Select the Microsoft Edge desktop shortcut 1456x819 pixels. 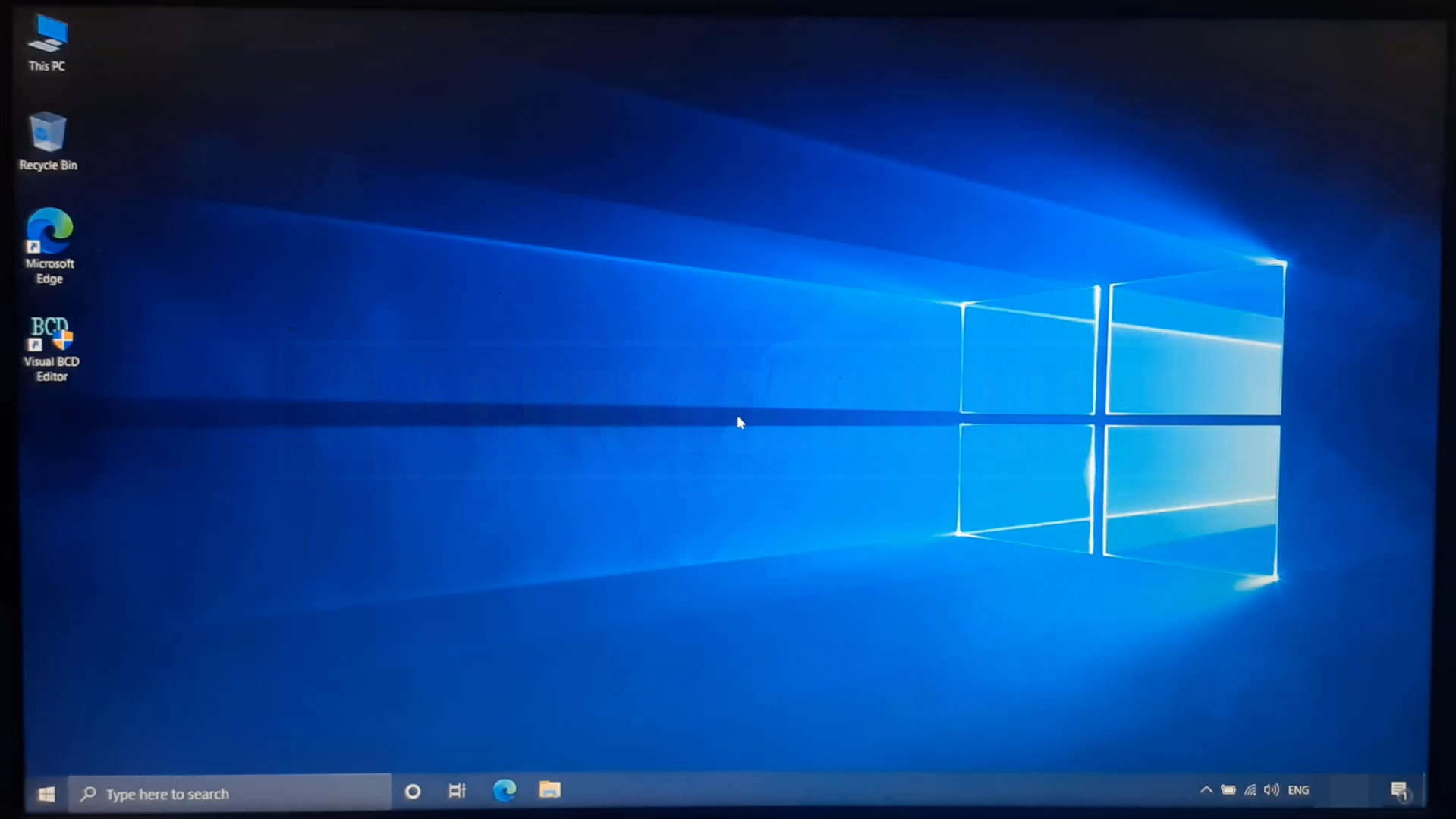[49, 246]
